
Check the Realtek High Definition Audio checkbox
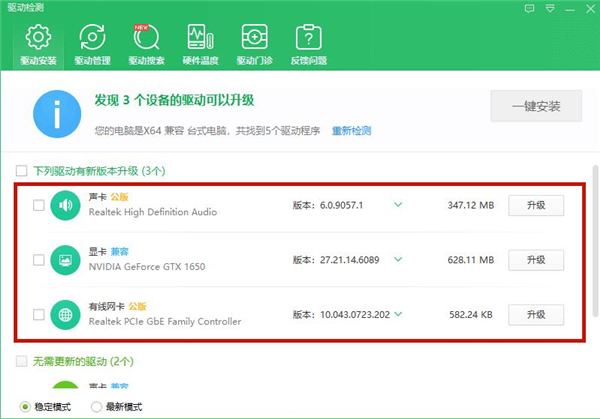pyautogui.click(x=38, y=206)
